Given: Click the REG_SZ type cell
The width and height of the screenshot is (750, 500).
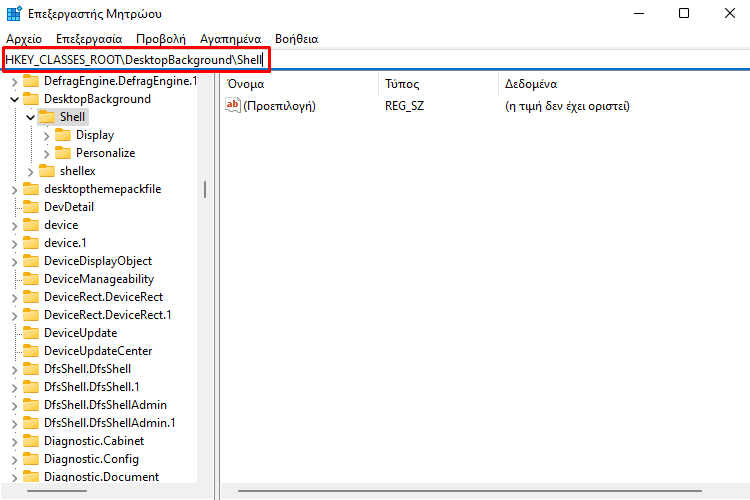Looking at the screenshot, I should coord(405,106).
